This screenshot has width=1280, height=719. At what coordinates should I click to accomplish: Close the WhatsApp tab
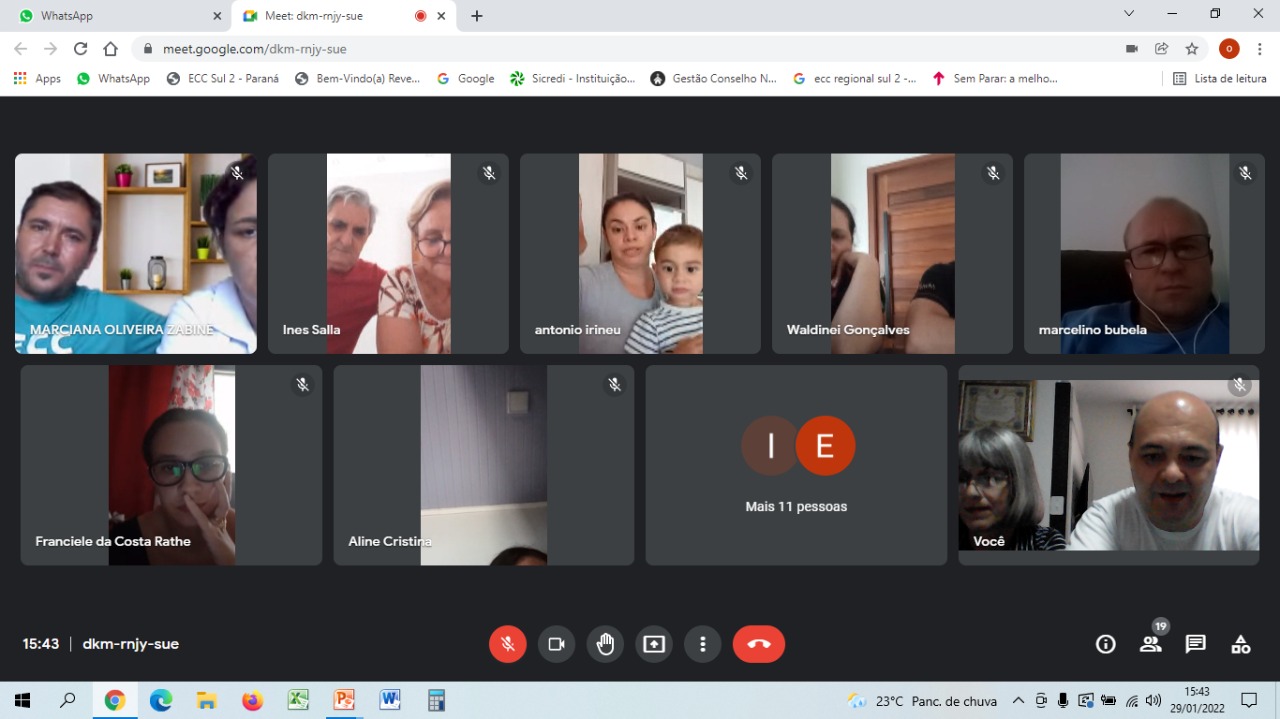click(x=217, y=16)
